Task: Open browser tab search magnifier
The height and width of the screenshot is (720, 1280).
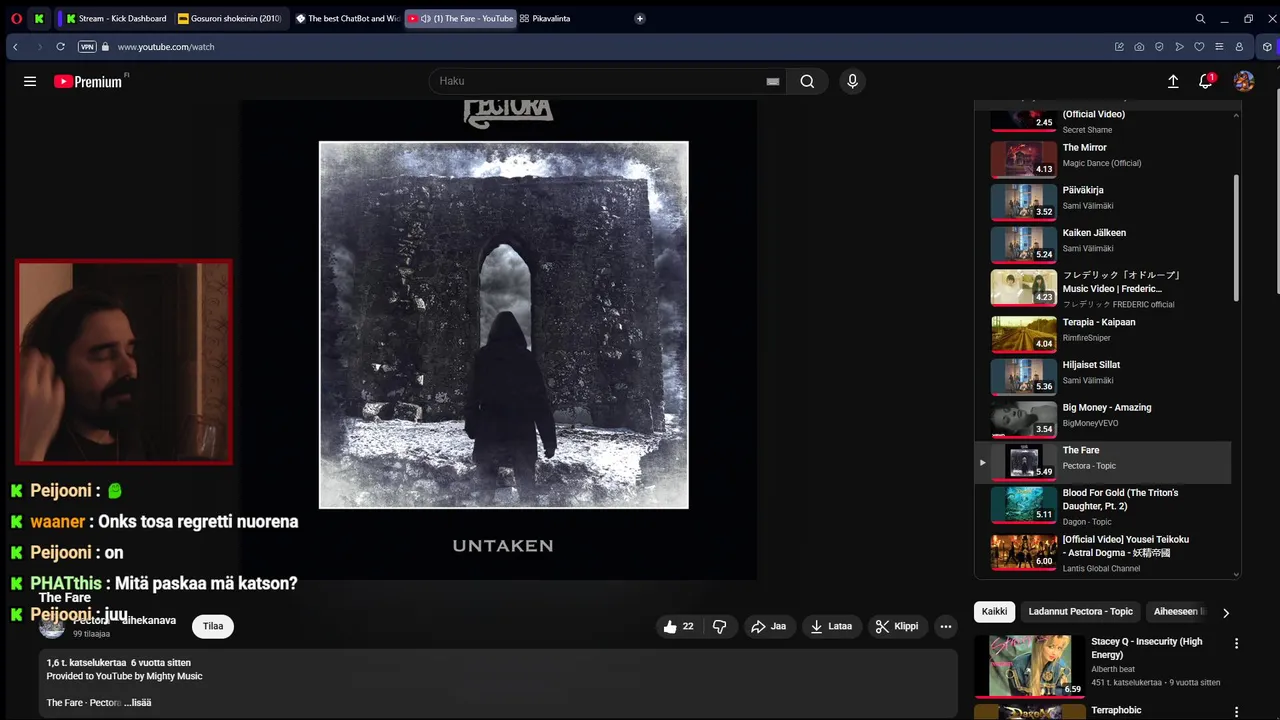Action: [1200, 18]
